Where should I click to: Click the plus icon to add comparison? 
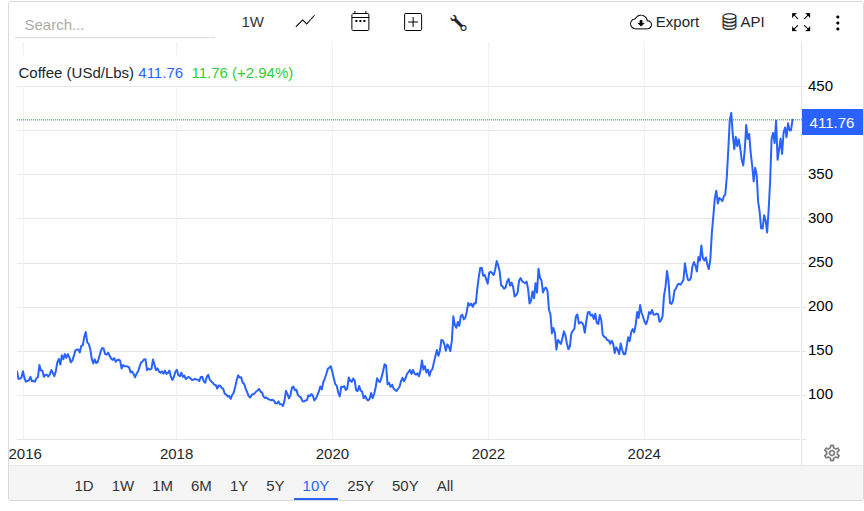click(x=412, y=22)
